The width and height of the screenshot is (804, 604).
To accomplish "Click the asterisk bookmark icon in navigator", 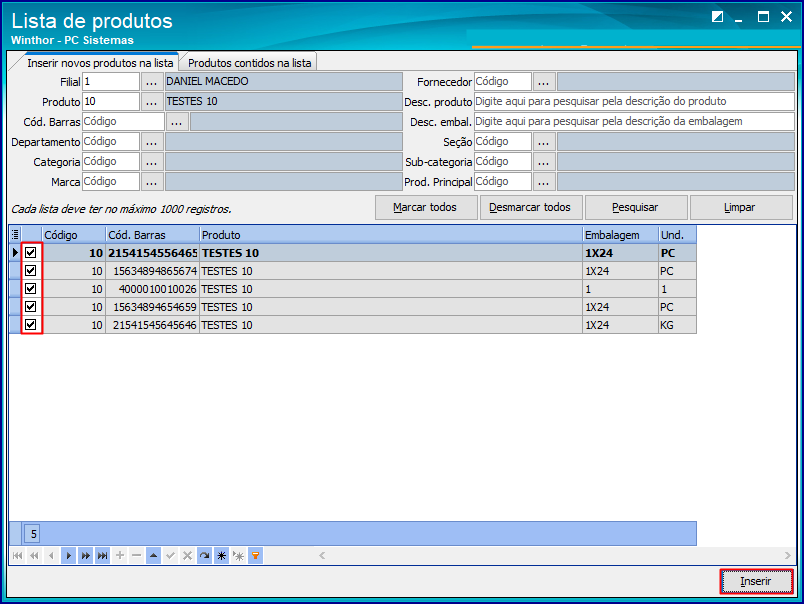I will coord(222,555).
